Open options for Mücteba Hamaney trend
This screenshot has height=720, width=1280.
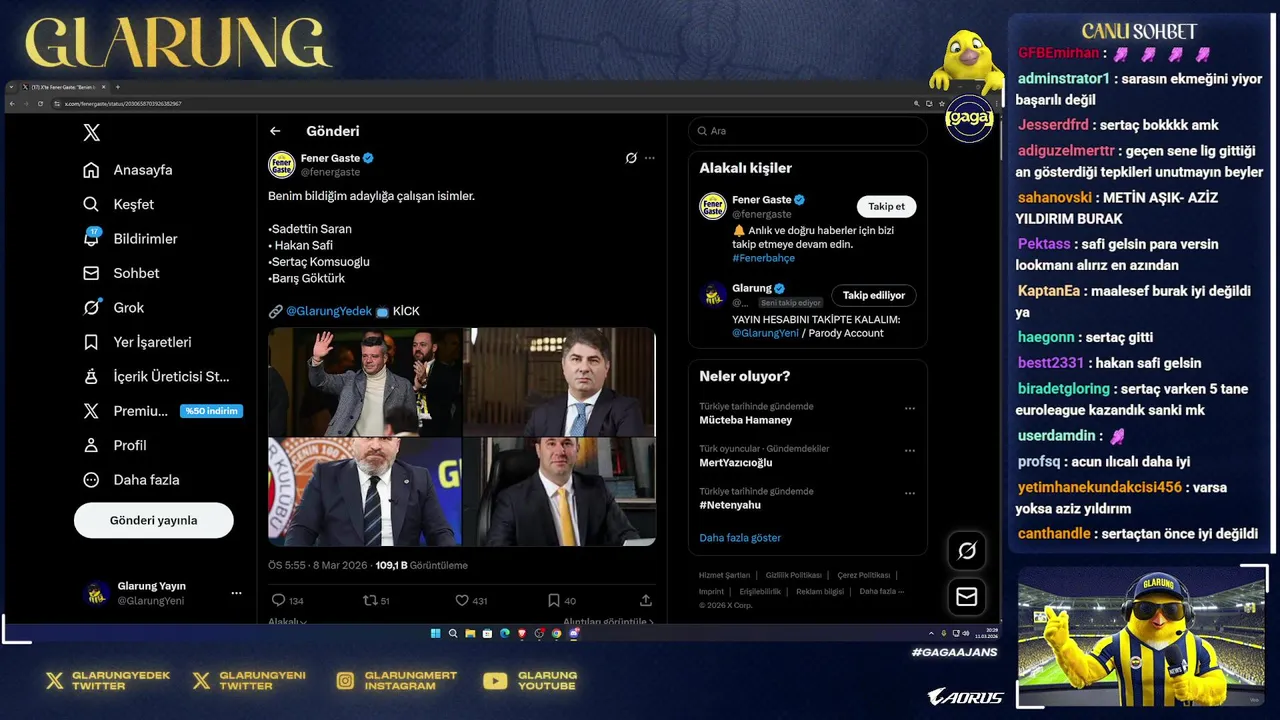pyautogui.click(x=910, y=408)
